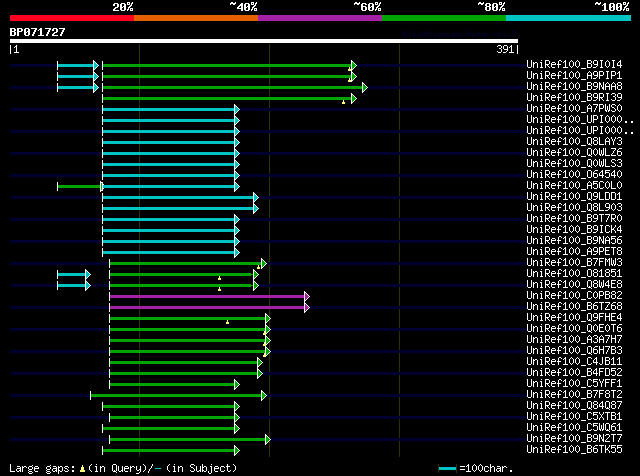Select the UniRef100_C5XTB1 label
The image size is (640, 476).
[x=574, y=417]
